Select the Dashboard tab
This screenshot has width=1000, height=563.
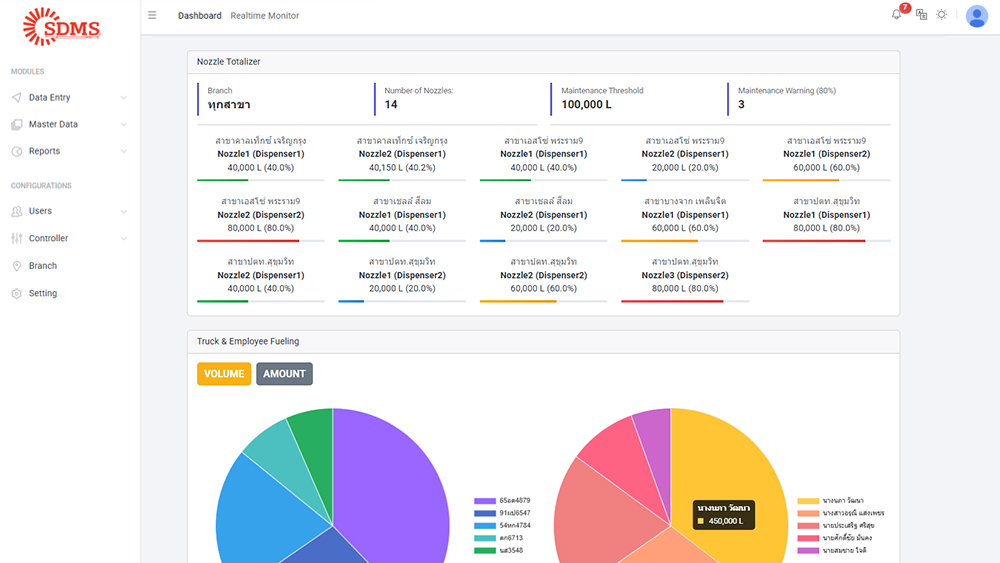199,16
